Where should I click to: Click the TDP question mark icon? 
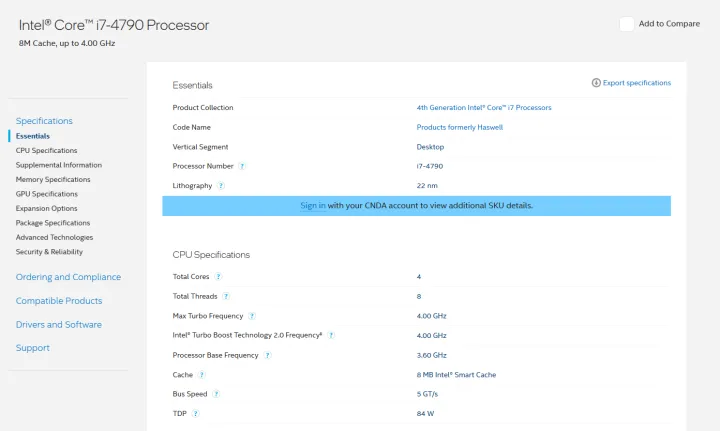(x=196, y=413)
